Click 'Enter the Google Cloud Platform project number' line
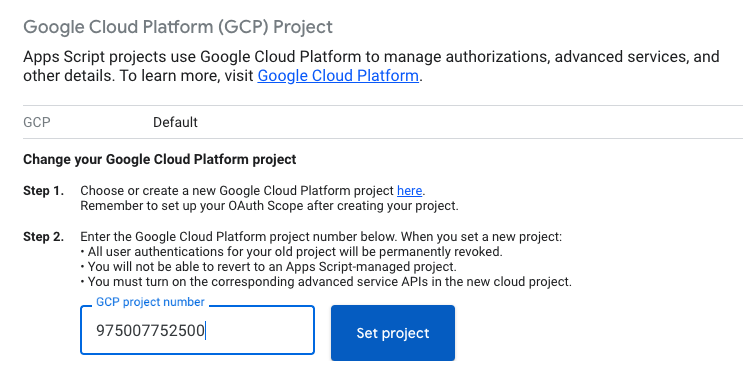 (x=321, y=237)
